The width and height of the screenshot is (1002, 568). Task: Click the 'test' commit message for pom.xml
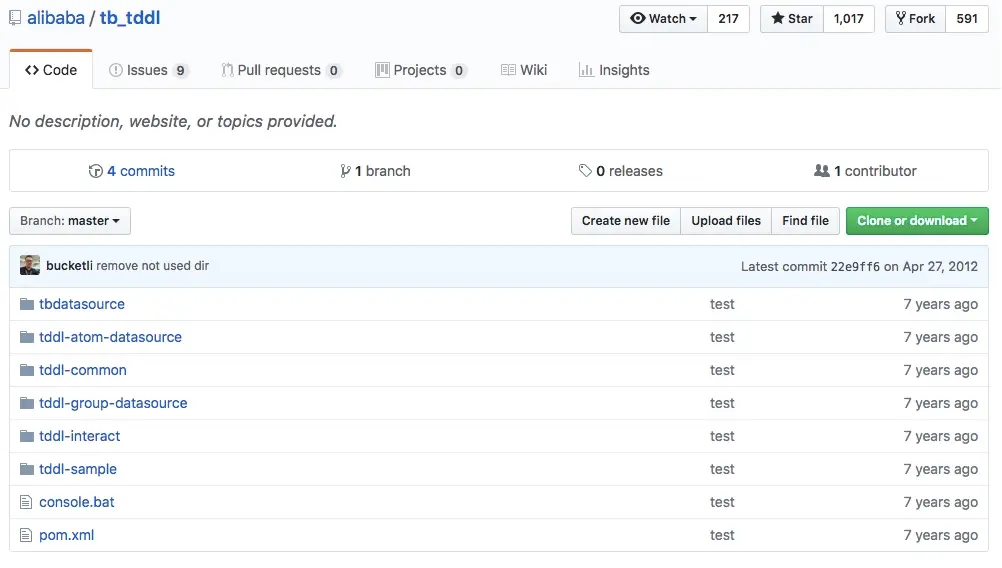coord(722,535)
